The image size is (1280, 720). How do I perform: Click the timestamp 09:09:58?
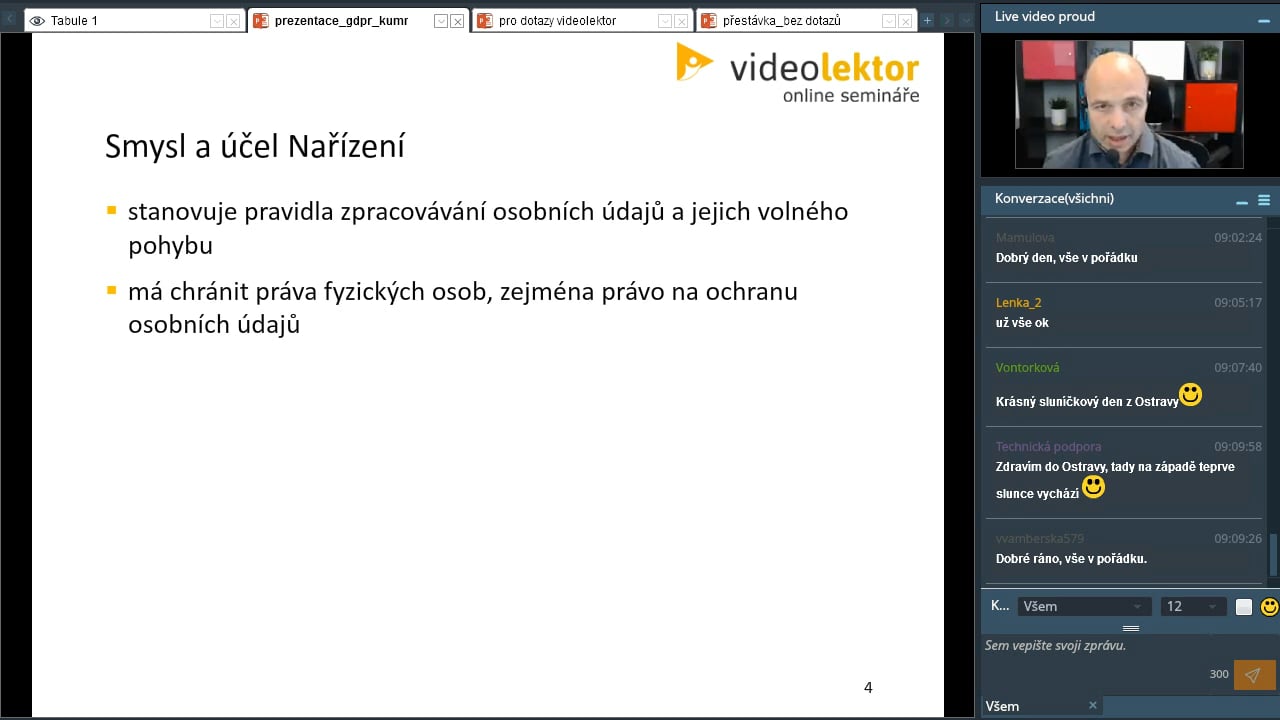(x=1238, y=446)
